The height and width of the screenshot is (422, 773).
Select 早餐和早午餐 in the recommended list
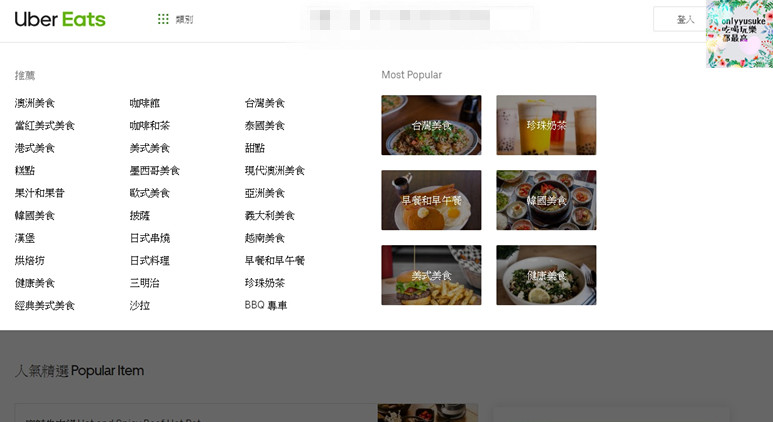(275, 260)
